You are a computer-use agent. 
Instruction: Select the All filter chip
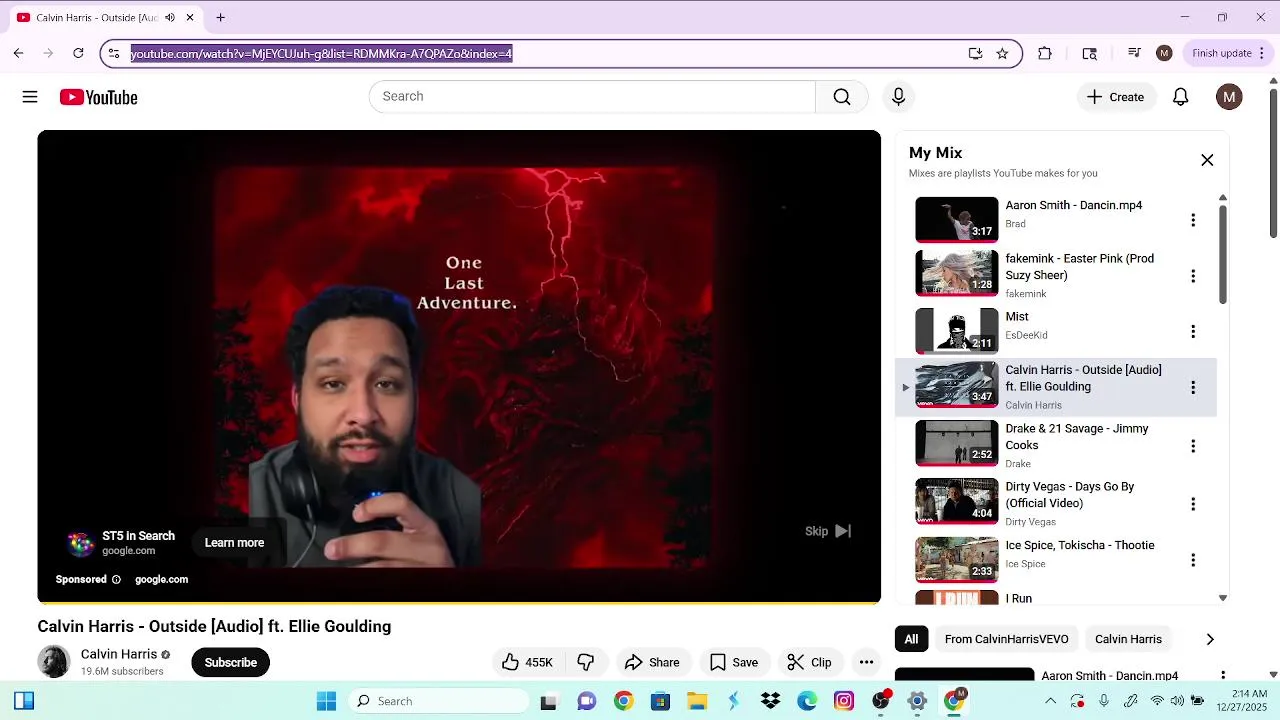pyautogui.click(x=911, y=639)
